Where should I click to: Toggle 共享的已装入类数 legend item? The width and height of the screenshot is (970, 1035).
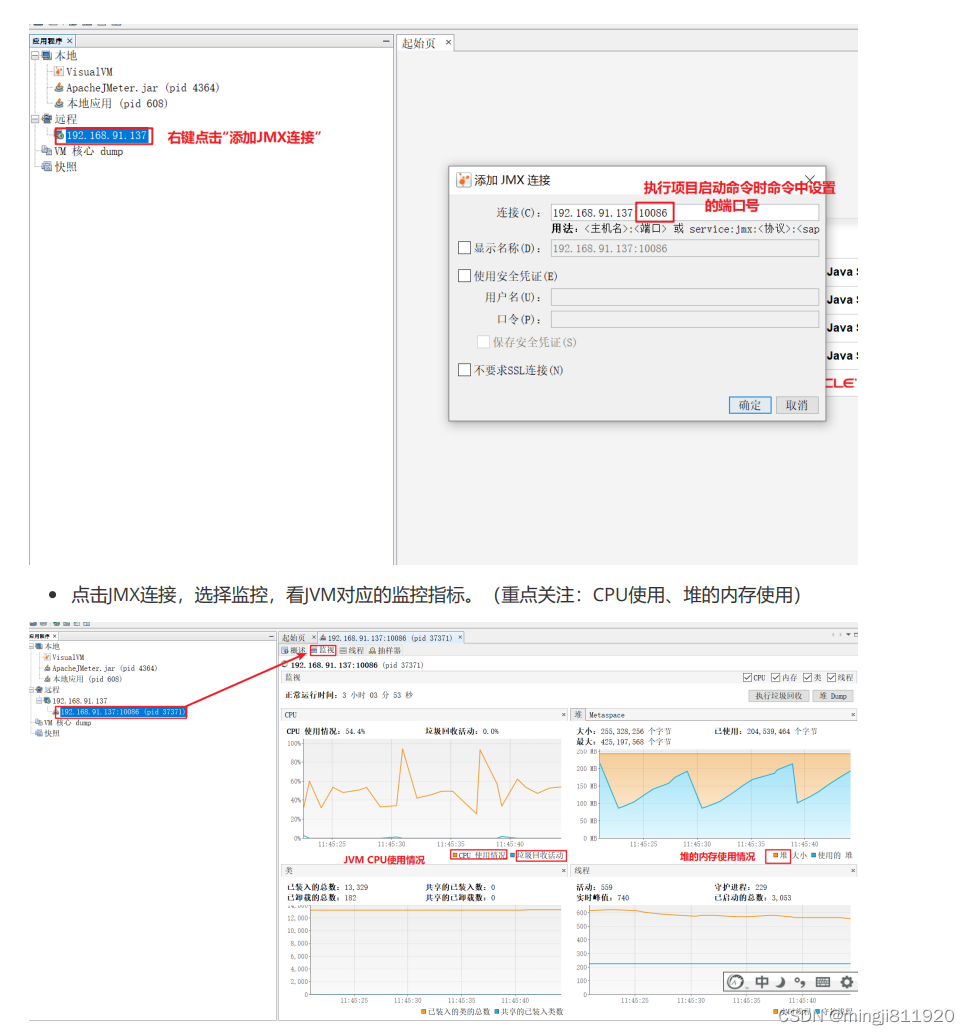(x=529, y=1012)
